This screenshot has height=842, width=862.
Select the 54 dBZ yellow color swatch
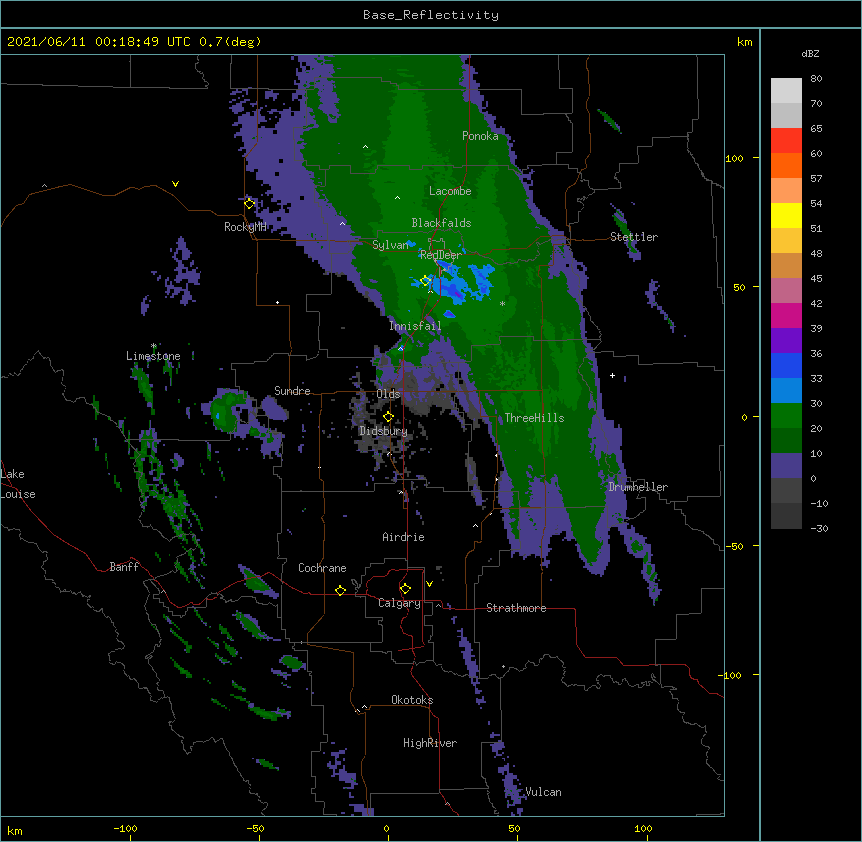(x=786, y=215)
